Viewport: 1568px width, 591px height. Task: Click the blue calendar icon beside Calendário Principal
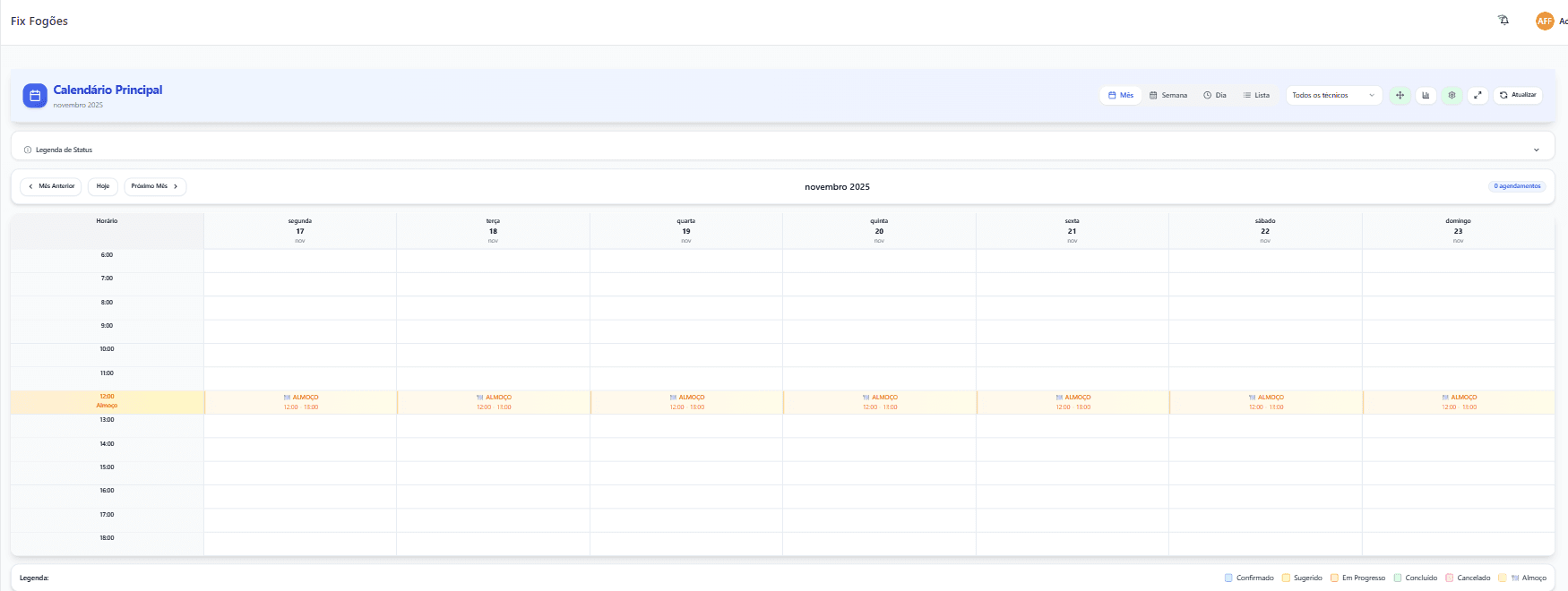[x=35, y=96]
